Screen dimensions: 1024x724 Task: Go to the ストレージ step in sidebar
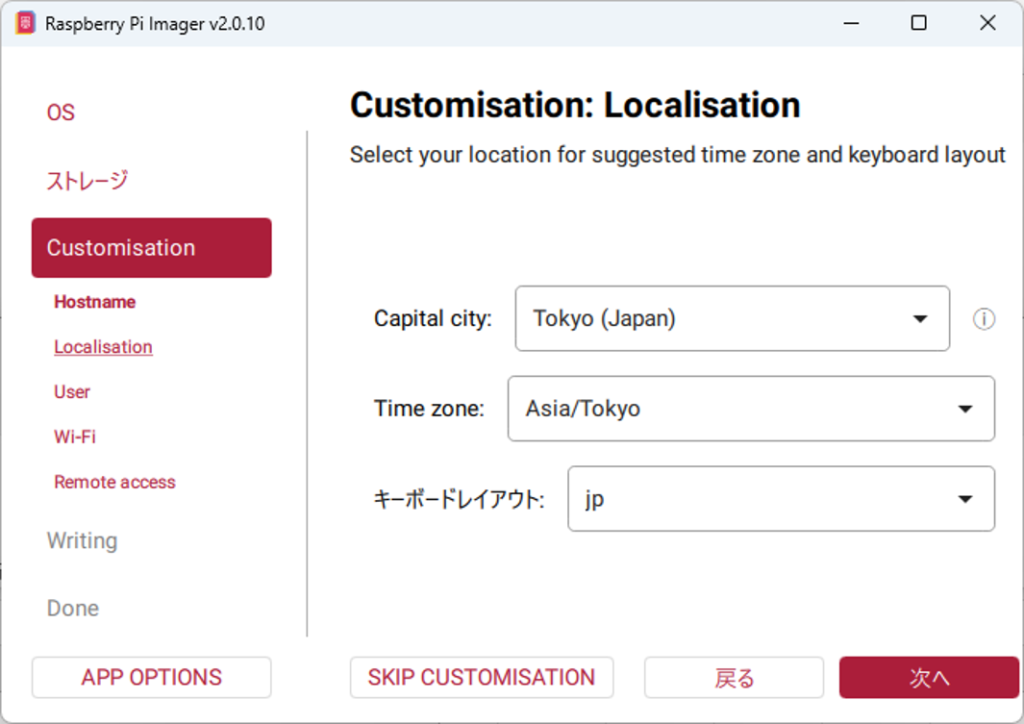[x=87, y=180]
